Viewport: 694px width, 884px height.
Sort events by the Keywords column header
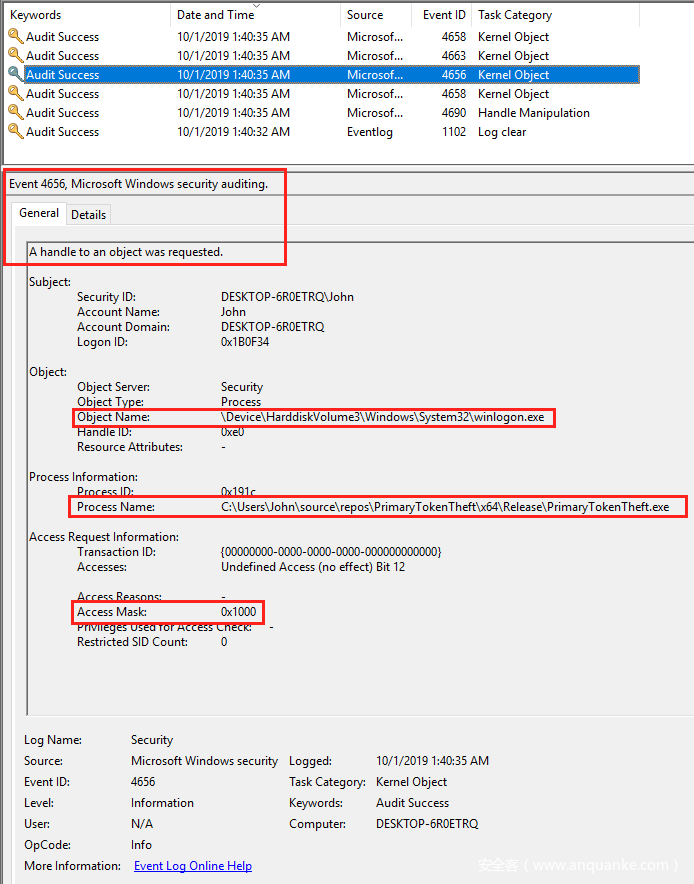(x=36, y=15)
